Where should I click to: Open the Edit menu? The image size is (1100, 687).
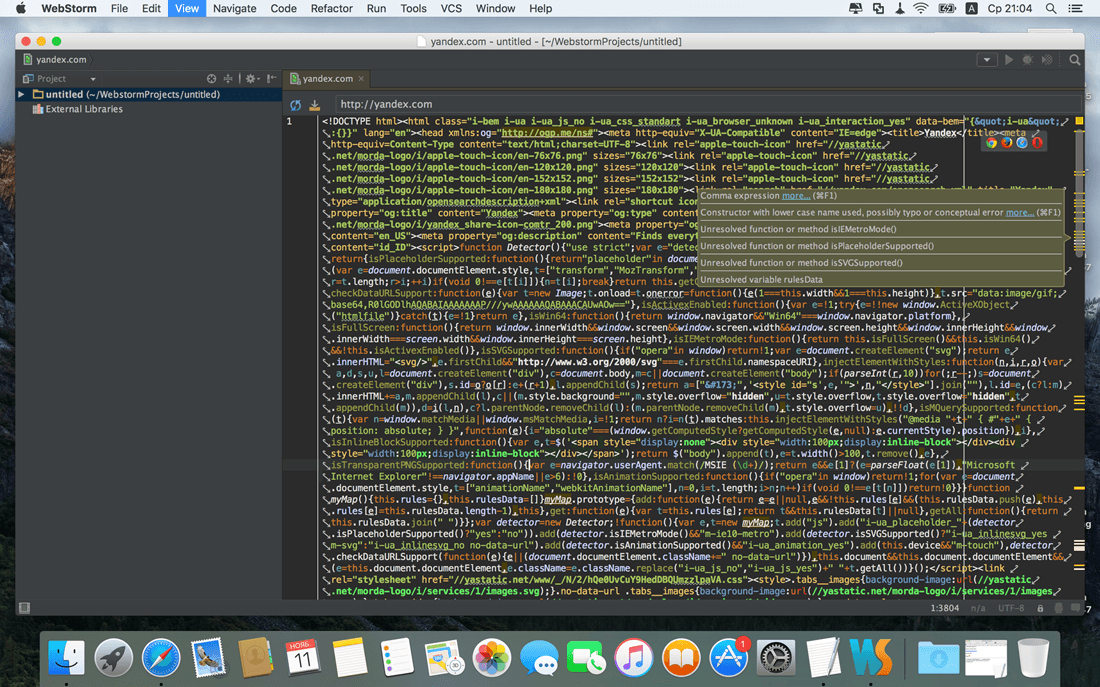[151, 8]
